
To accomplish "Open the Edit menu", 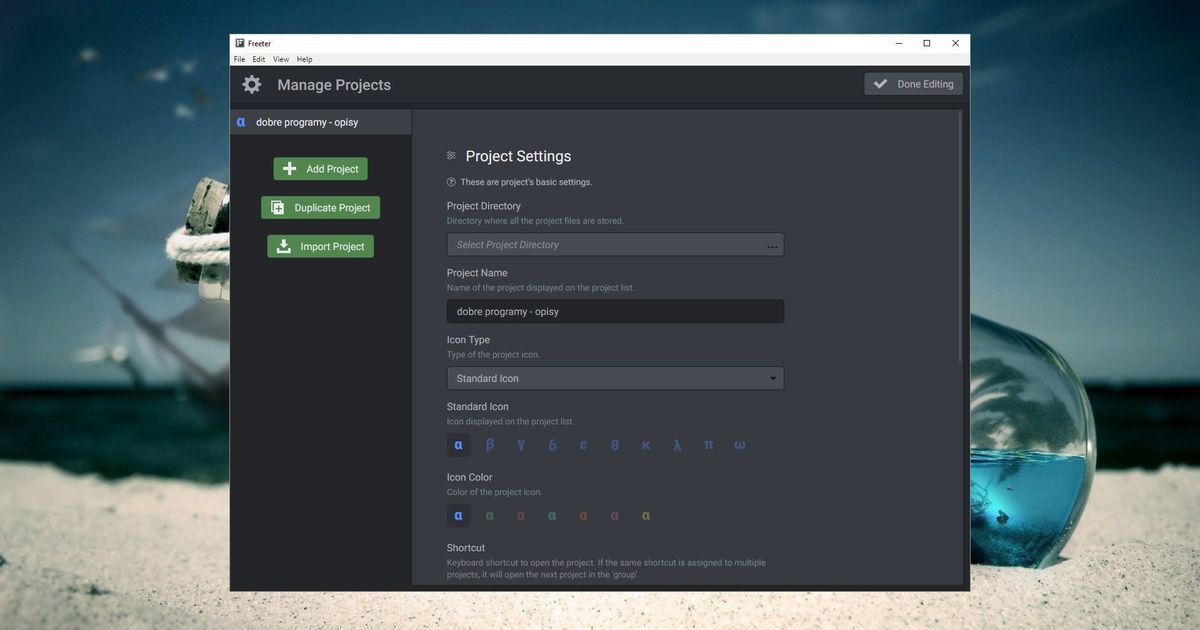I will pyautogui.click(x=259, y=60).
